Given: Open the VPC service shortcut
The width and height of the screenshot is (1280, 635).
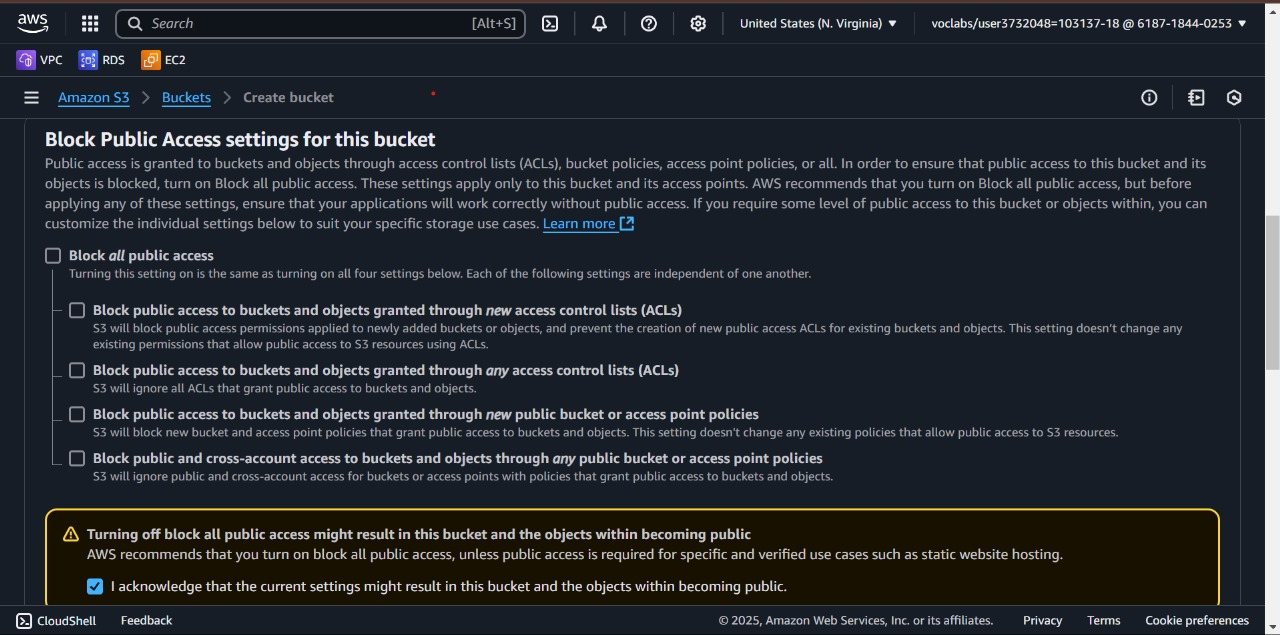Looking at the screenshot, I should pos(40,60).
